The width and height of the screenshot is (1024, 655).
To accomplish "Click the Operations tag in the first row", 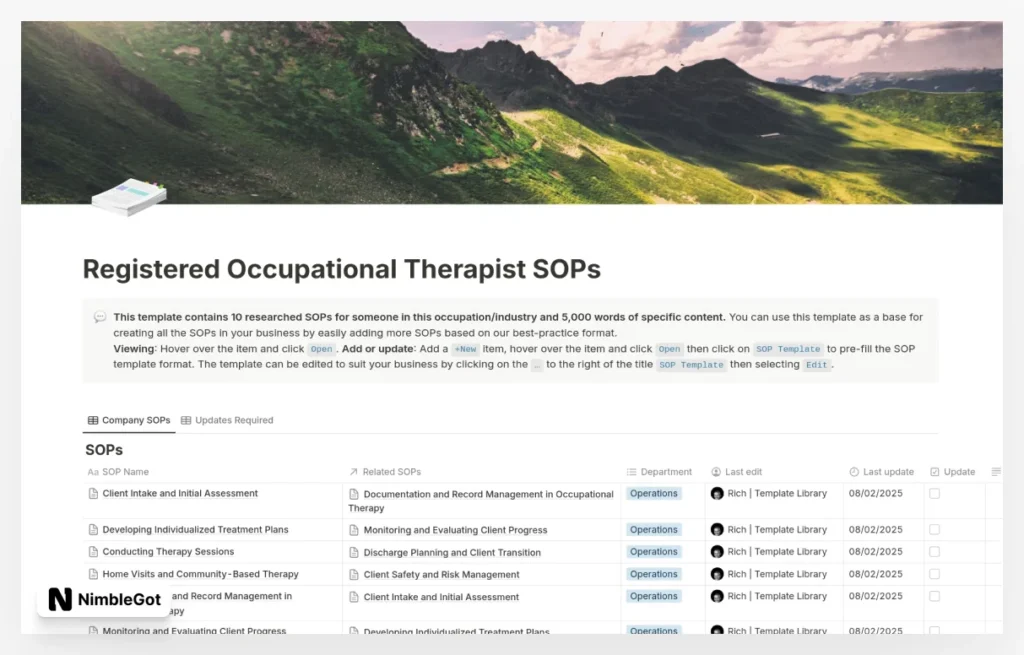I will click(654, 493).
